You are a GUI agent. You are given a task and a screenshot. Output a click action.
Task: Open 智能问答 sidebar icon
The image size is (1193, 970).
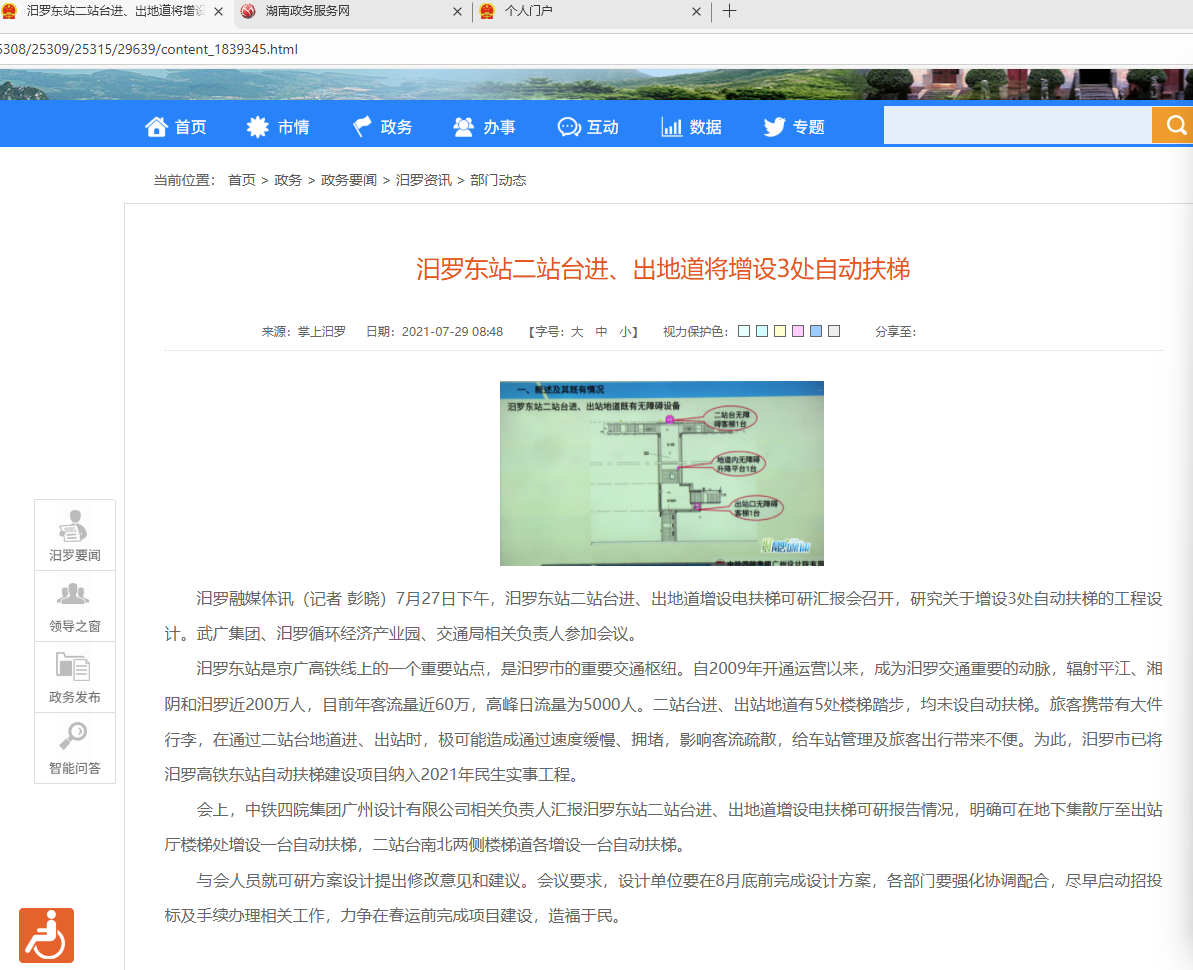click(x=75, y=738)
